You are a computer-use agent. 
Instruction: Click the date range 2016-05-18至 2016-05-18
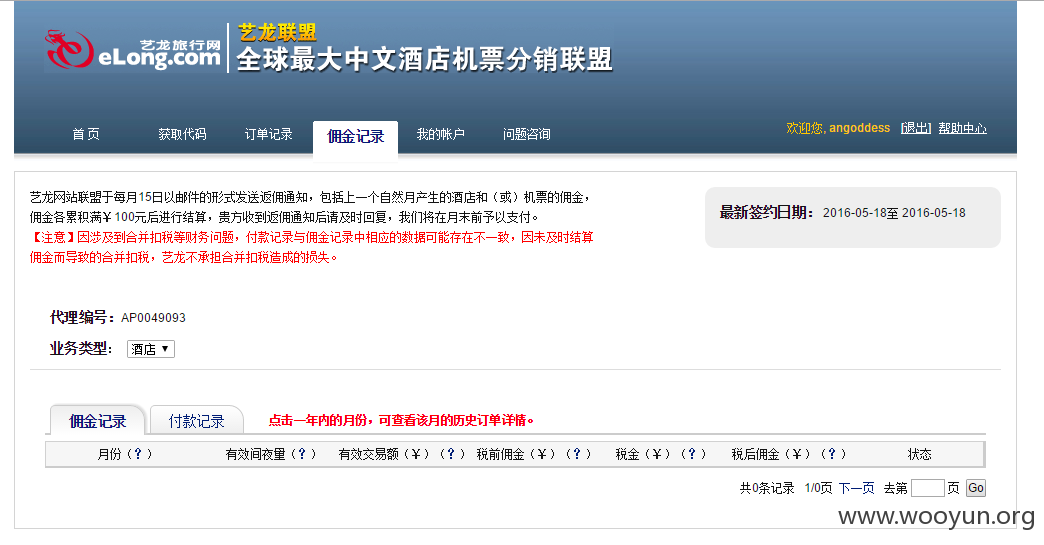894,213
